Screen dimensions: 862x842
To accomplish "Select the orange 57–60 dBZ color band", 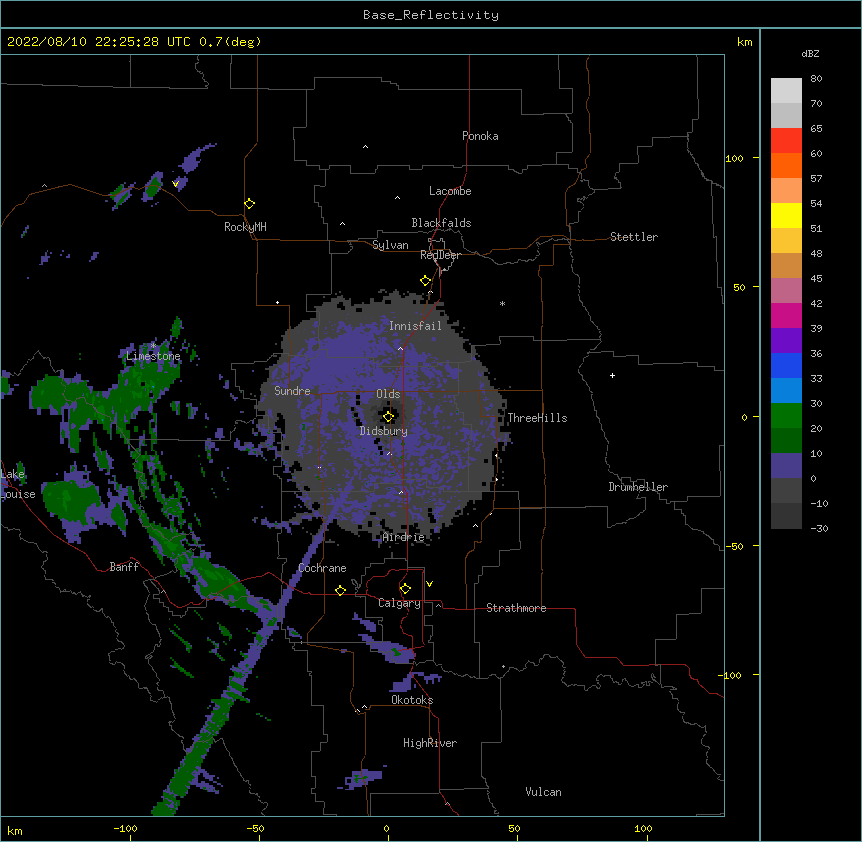I will click(x=786, y=165).
